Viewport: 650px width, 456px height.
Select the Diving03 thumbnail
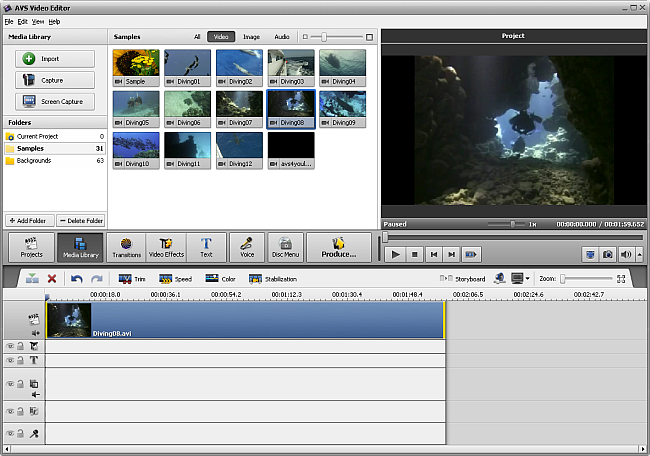[291, 68]
